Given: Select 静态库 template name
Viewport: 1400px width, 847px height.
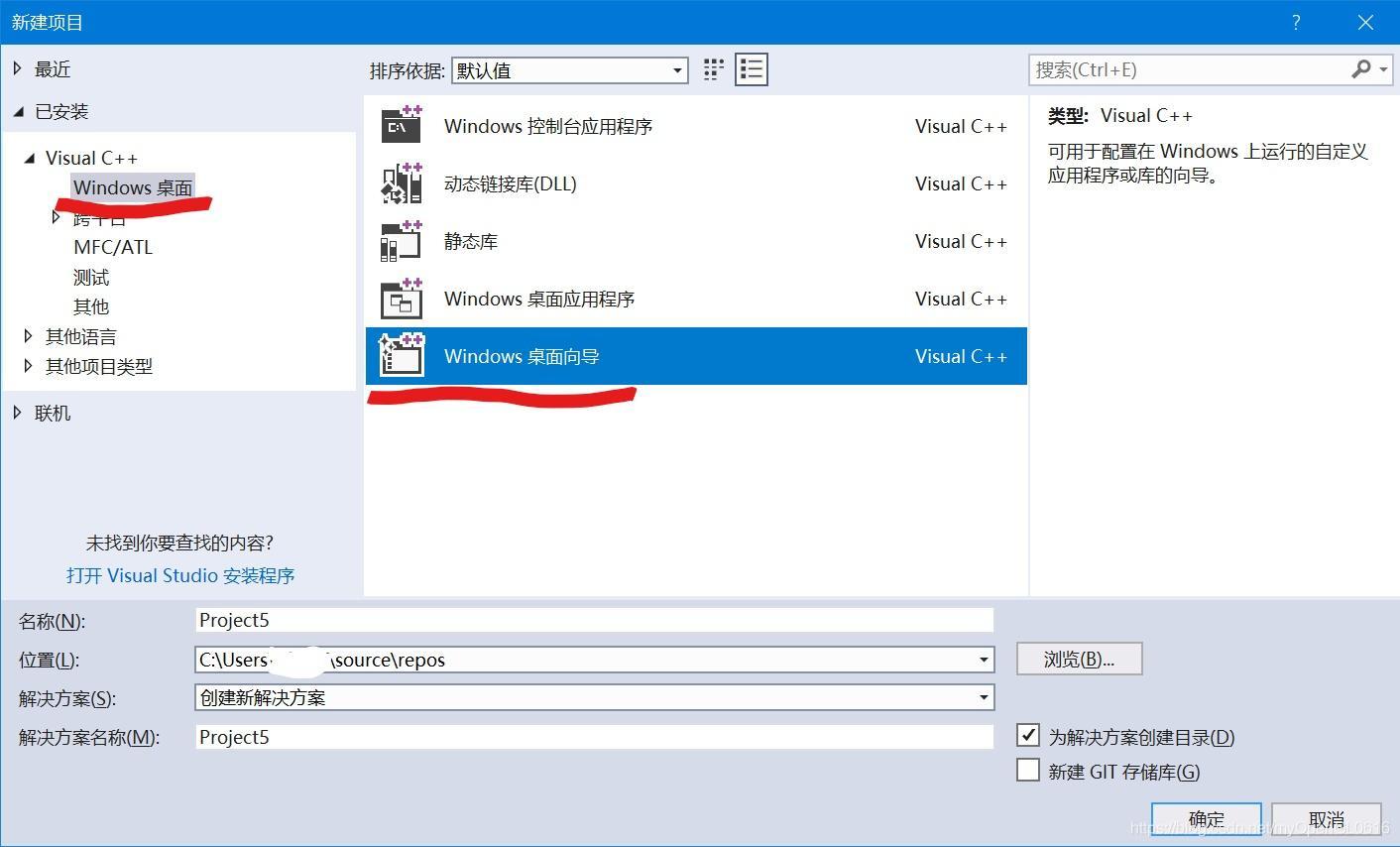Looking at the screenshot, I should coord(471,241).
